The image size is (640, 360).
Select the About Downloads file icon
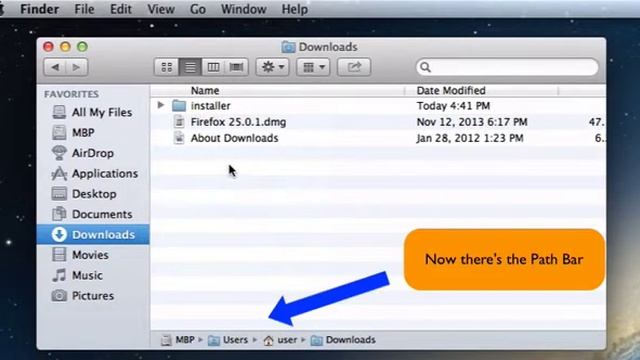click(179, 138)
